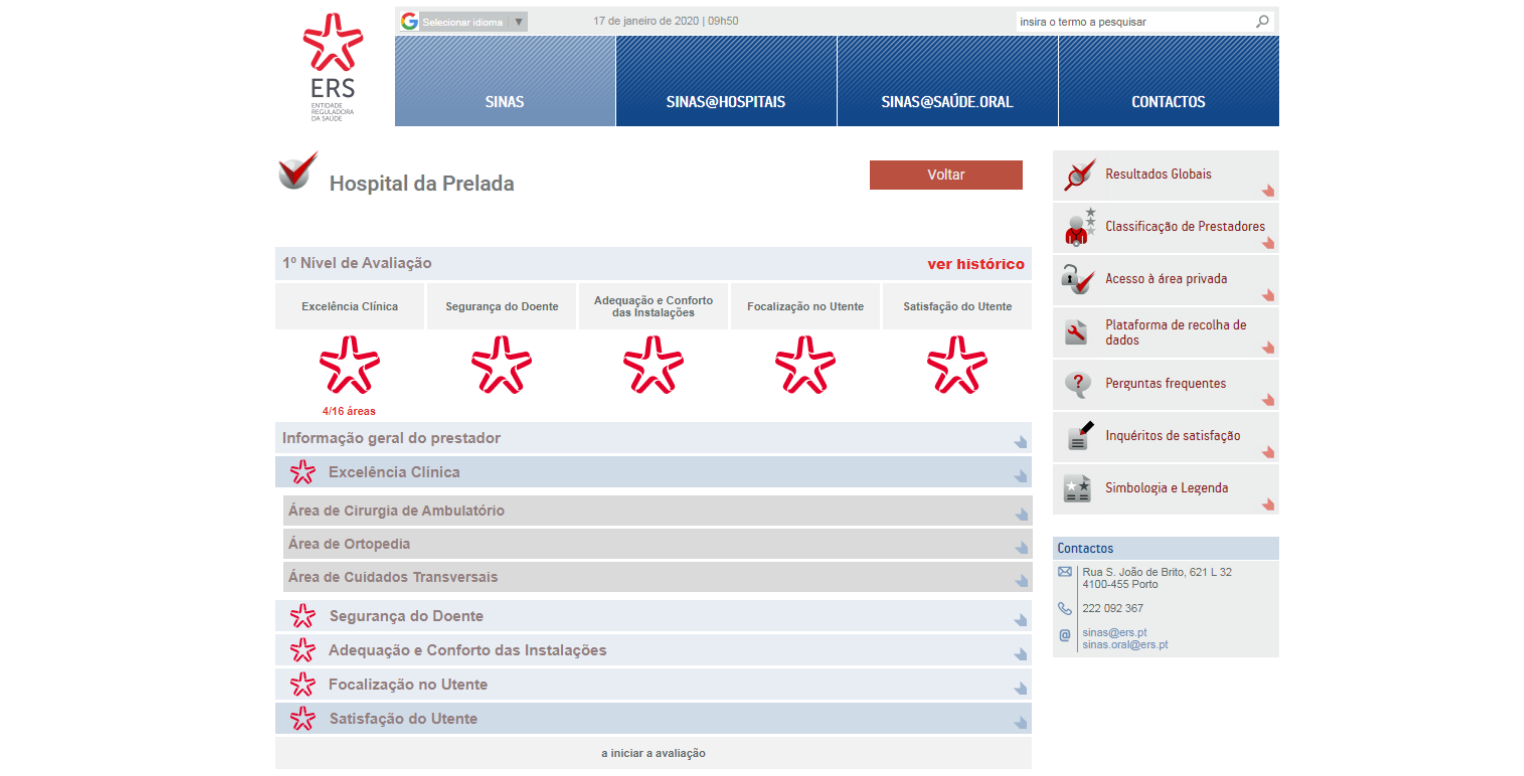
Task: Click the Google translate G icon
Action: pos(409,21)
